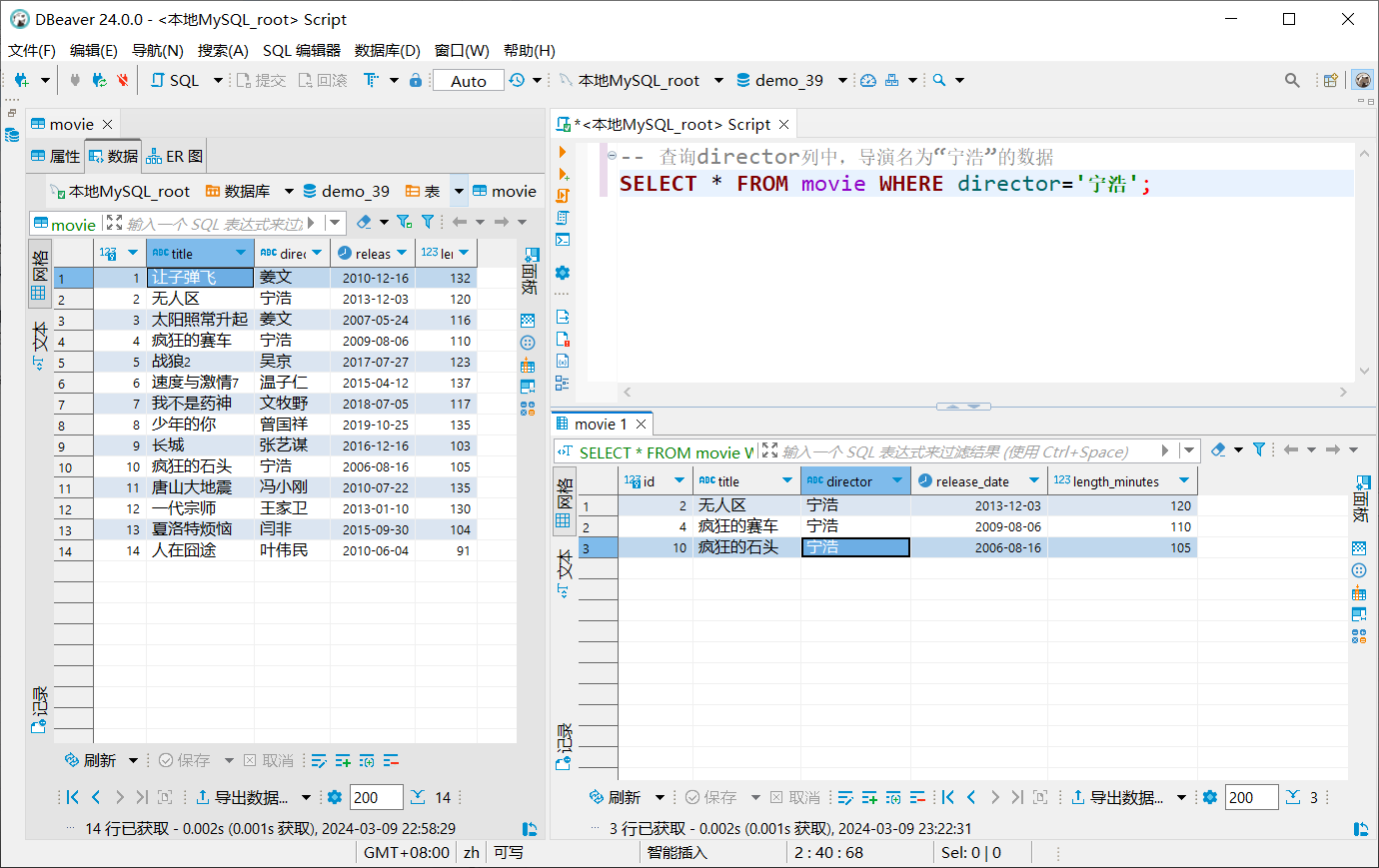
Task: Click the 智能插入 status bar entry
Action: 677,852
